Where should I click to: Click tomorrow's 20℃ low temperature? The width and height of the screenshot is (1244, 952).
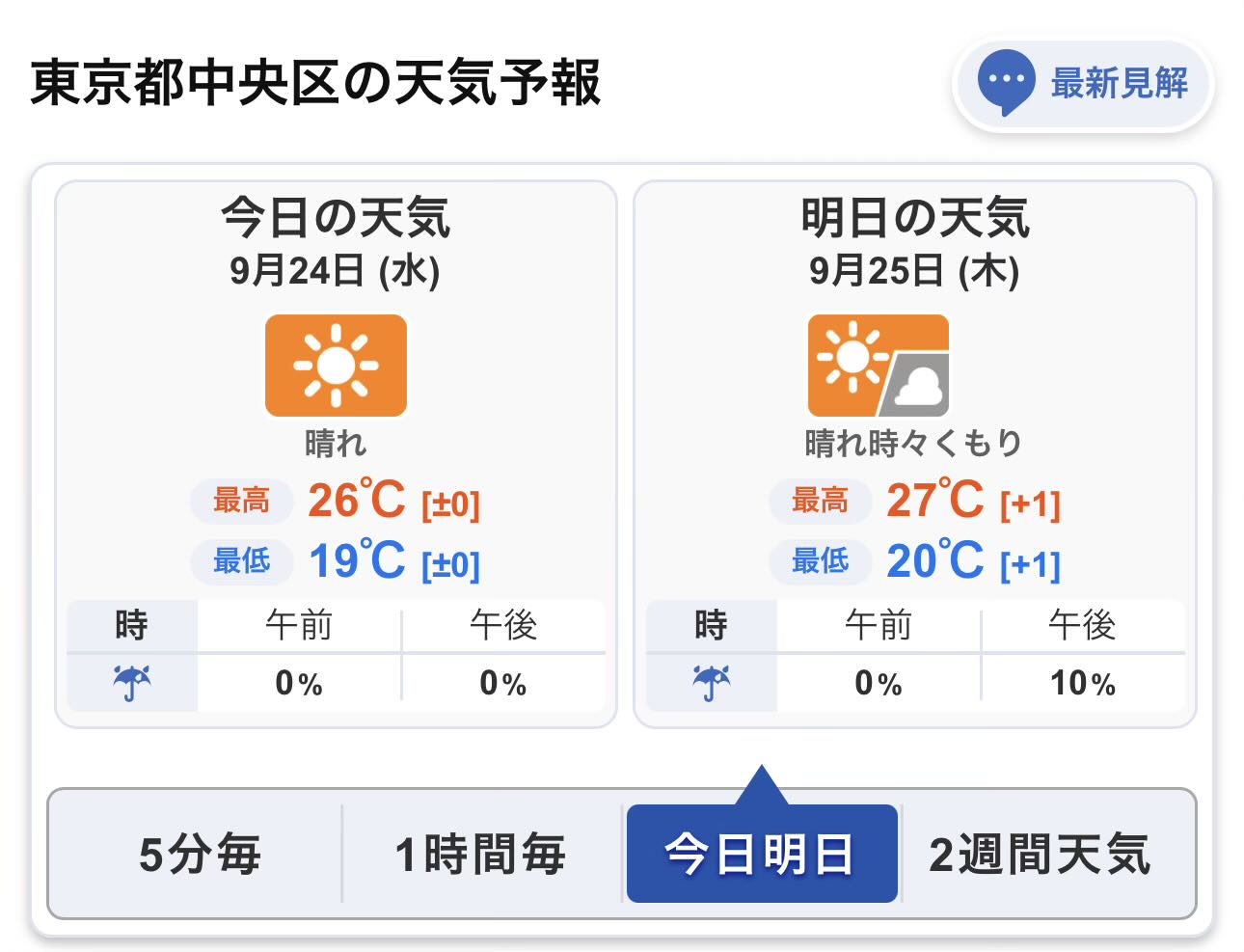point(934,560)
